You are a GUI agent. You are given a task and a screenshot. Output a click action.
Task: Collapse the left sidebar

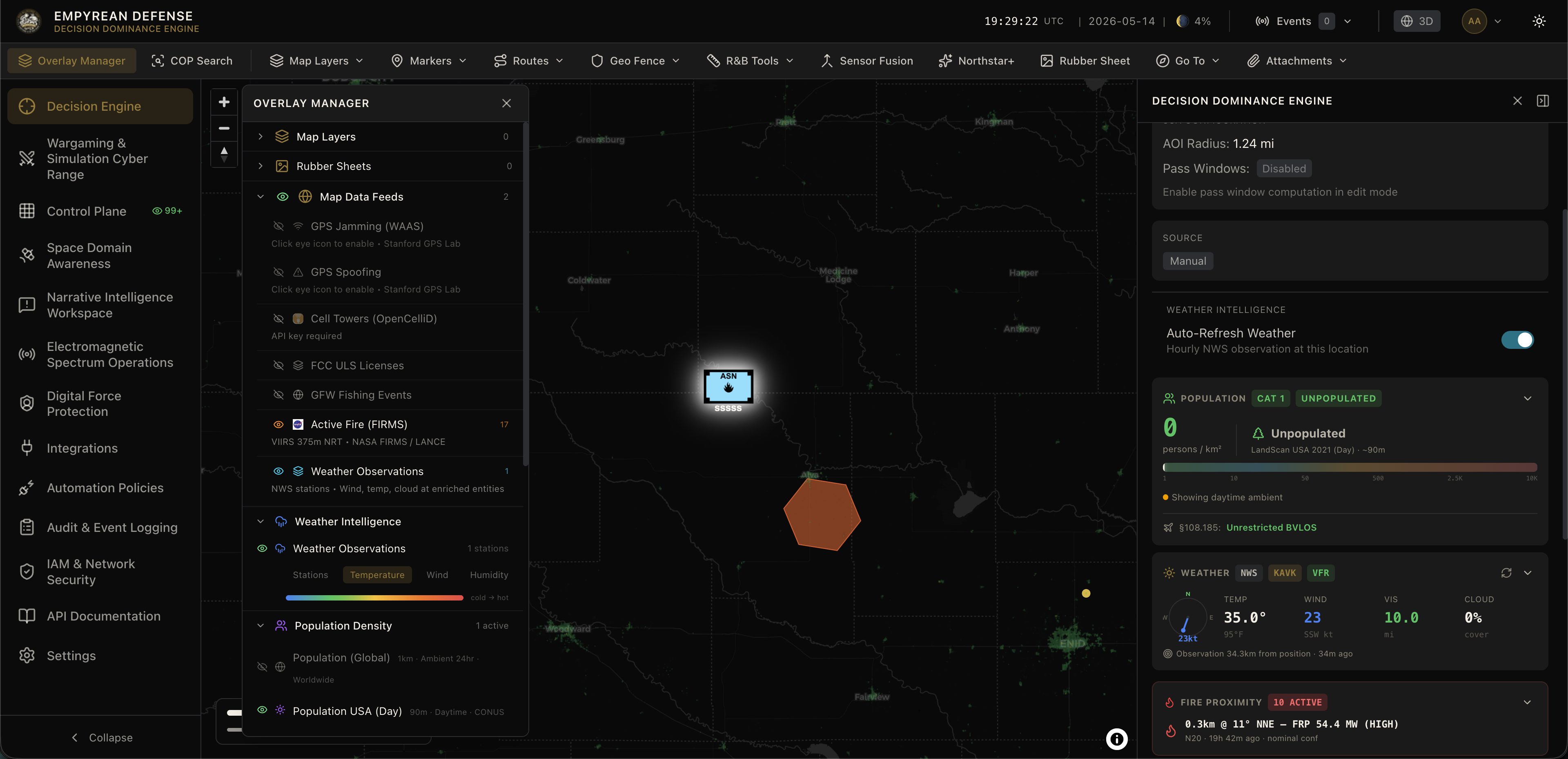click(101, 738)
